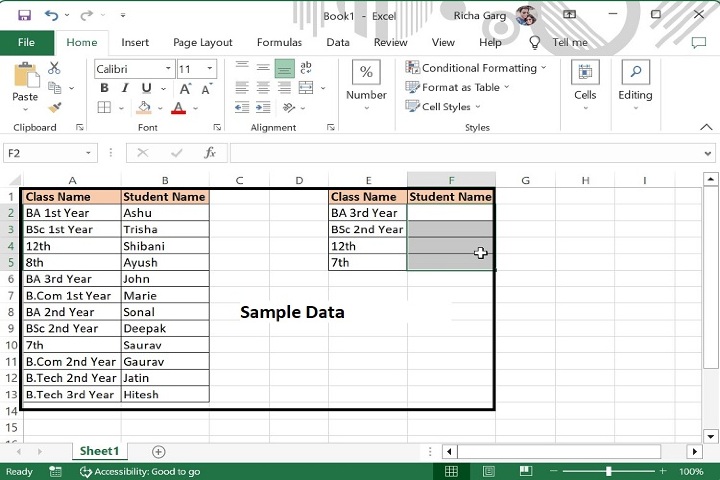Click Increase Indent icon

tap(263, 107)
